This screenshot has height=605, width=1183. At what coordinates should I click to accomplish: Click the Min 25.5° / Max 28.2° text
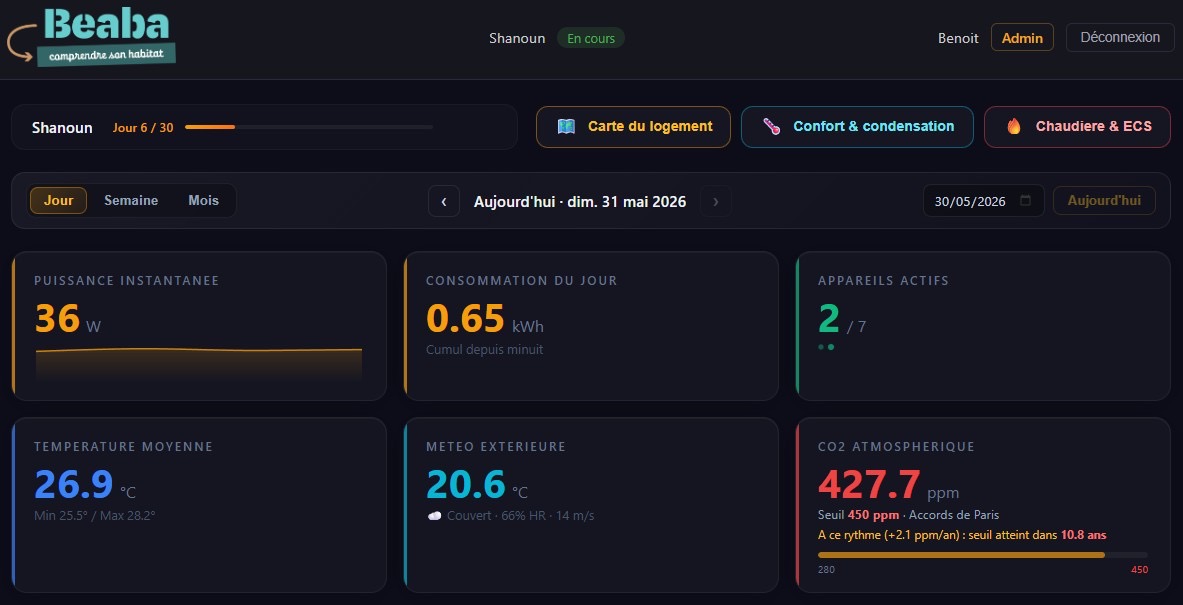click(94, 516)
